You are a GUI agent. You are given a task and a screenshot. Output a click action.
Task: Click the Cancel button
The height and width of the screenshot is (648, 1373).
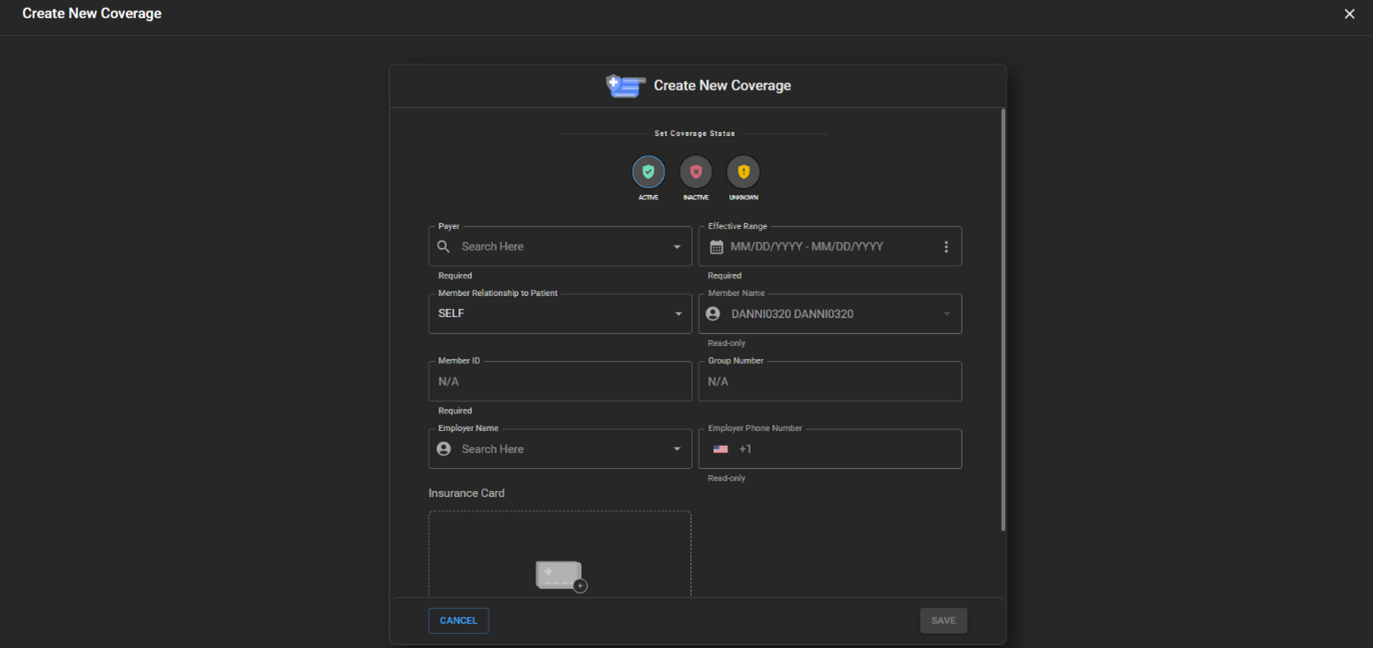pyautogui.click(x=458, y=621)
